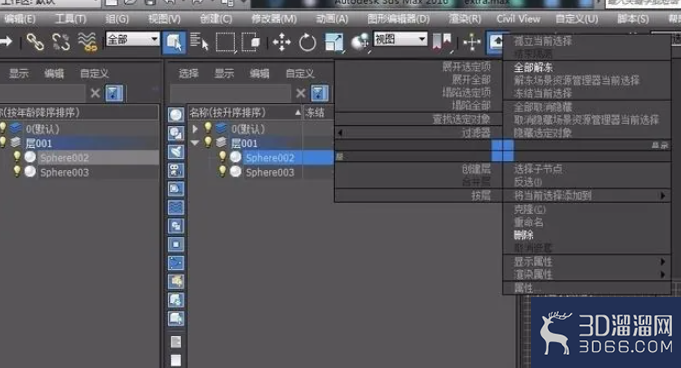This screenshot has height=368, width=681.
Task: Click the Use Pivot Point Center icon
Action: (442, 42)
